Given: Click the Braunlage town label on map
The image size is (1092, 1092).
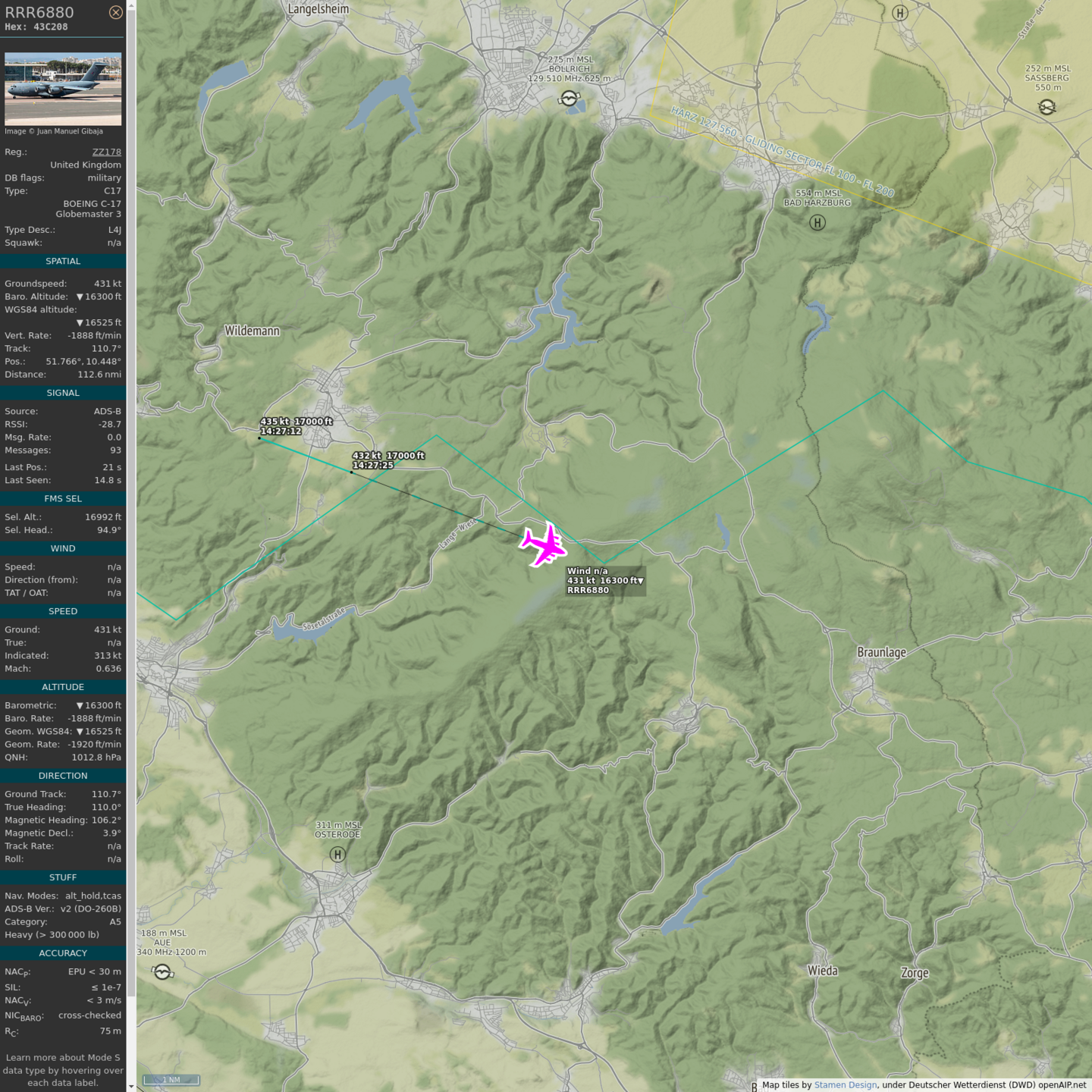Looking at the screenshot, I should coord(881,652).
